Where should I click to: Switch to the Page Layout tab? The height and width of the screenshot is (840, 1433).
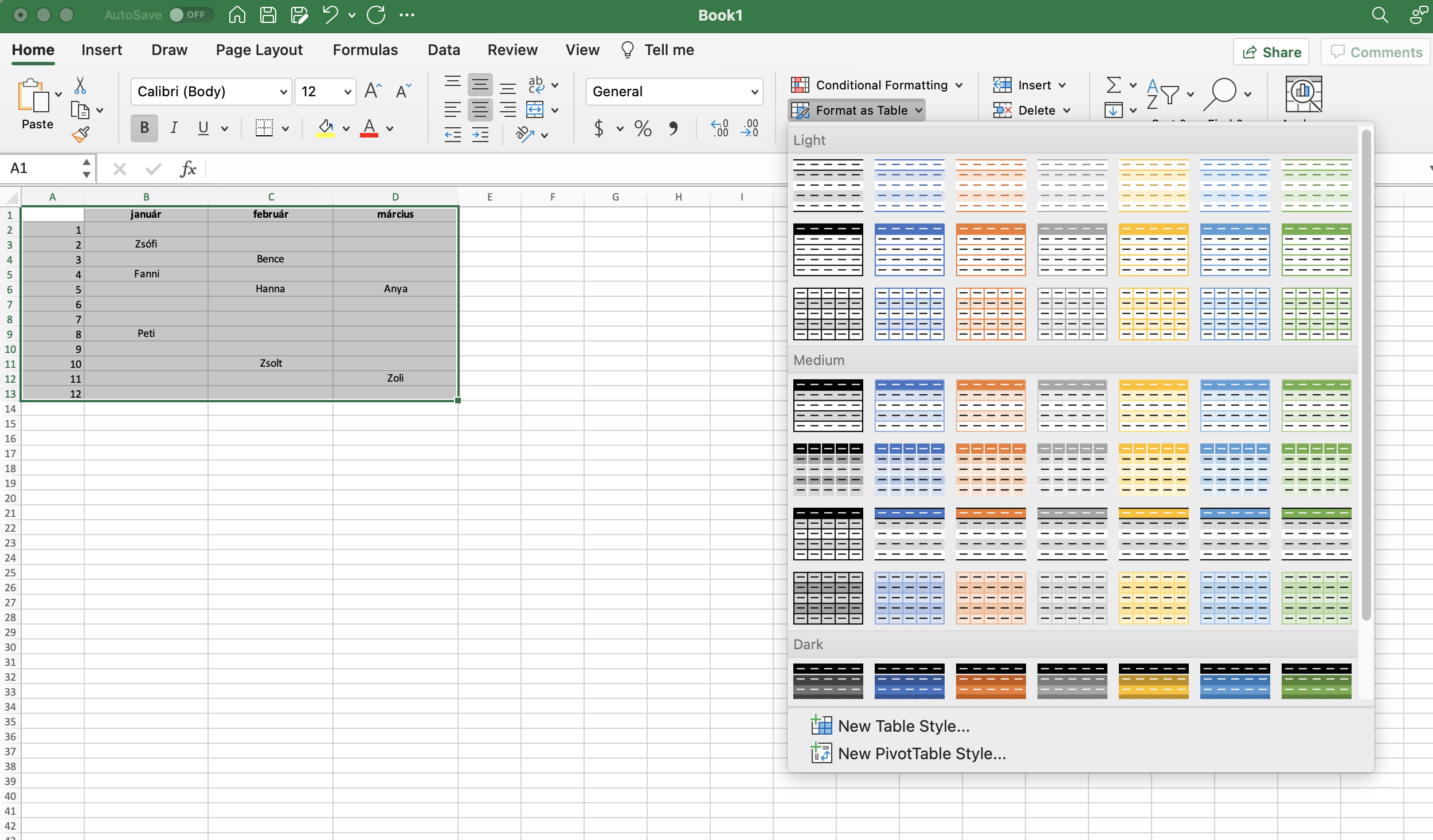(259, 50)
